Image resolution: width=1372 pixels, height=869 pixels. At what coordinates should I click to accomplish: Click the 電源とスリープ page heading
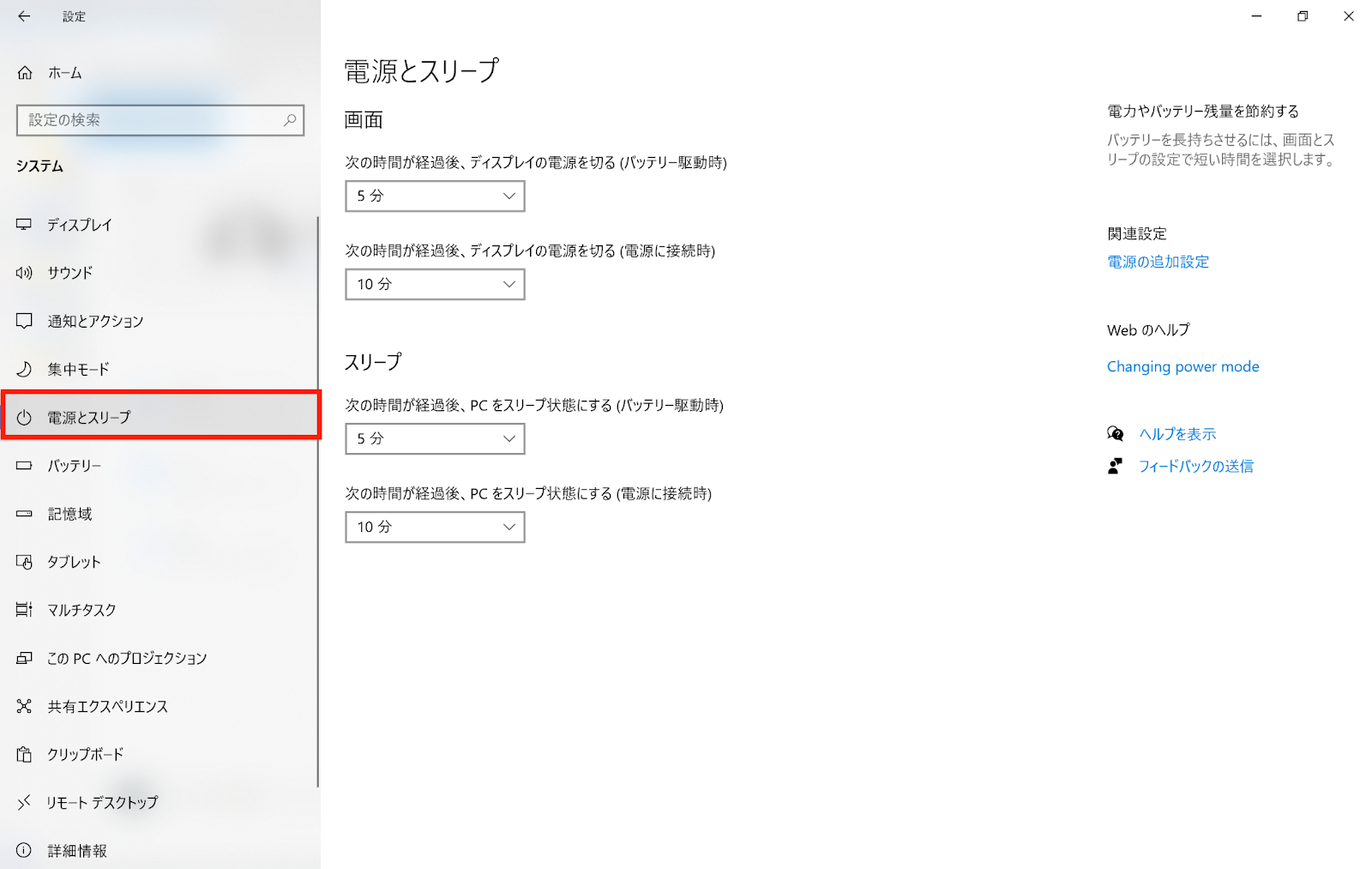(x=421, y=70)
